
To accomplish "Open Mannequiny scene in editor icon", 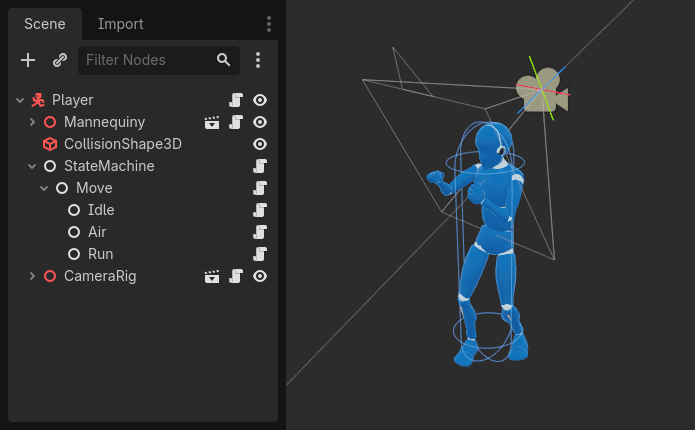I will coord(212,122).
